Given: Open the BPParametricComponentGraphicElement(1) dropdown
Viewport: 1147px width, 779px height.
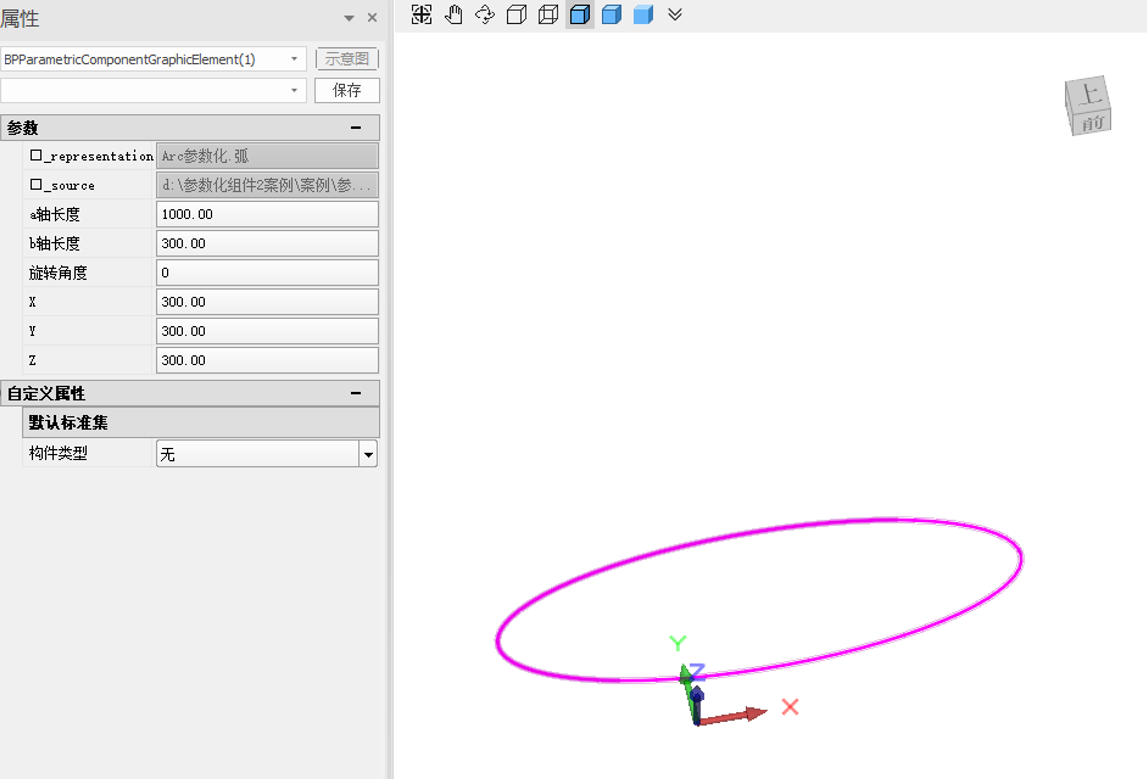Looking at the screenshot, I should (294, 59).
